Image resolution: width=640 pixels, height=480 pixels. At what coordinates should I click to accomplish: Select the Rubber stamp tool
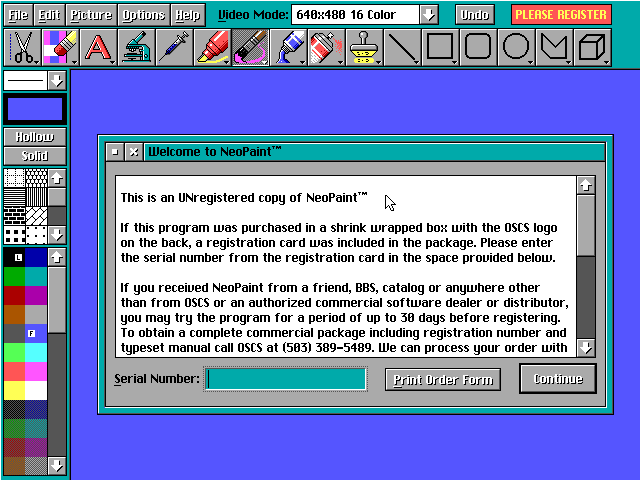pos(364,47)
